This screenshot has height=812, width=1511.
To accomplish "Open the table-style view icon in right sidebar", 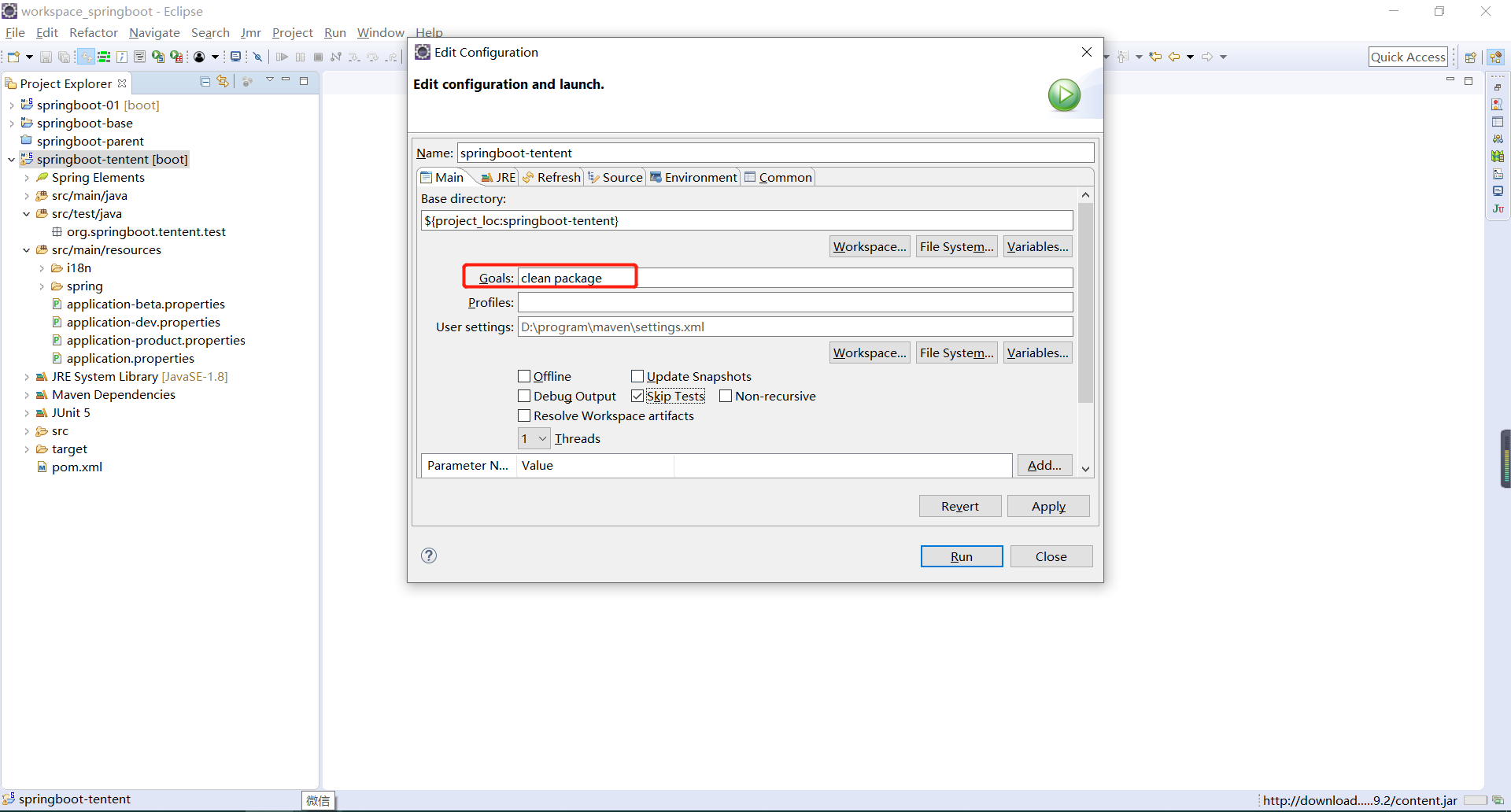I will pos(1498,122).
